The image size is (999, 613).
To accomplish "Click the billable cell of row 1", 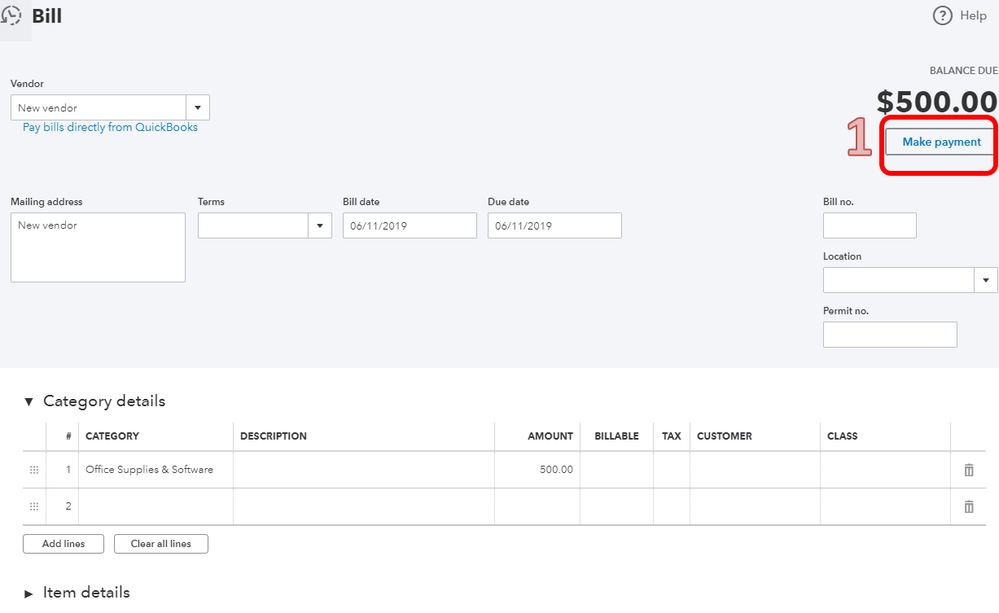I will [x=617, y=470].
